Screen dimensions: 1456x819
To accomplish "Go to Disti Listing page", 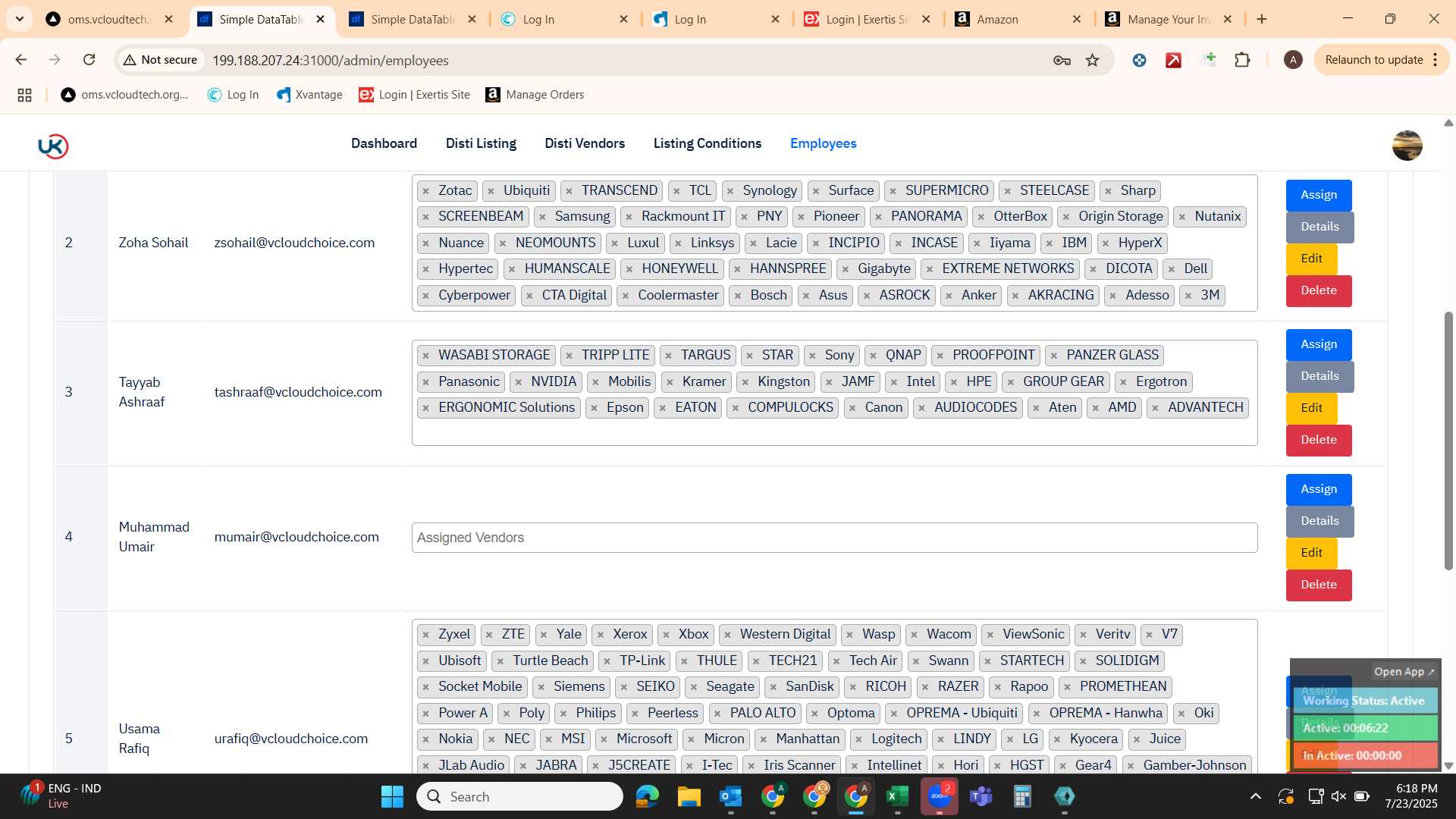I will pos(481,143).
